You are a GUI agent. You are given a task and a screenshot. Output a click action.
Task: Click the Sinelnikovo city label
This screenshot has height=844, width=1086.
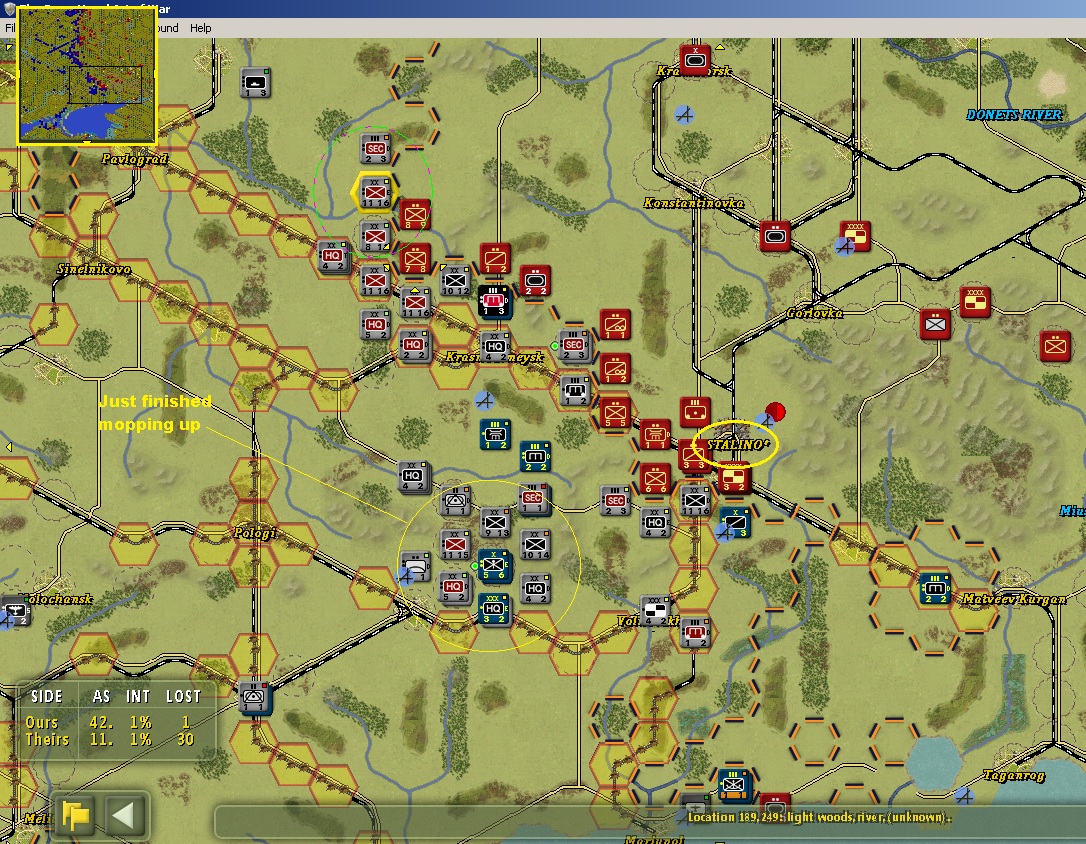(x=94, y=269)
